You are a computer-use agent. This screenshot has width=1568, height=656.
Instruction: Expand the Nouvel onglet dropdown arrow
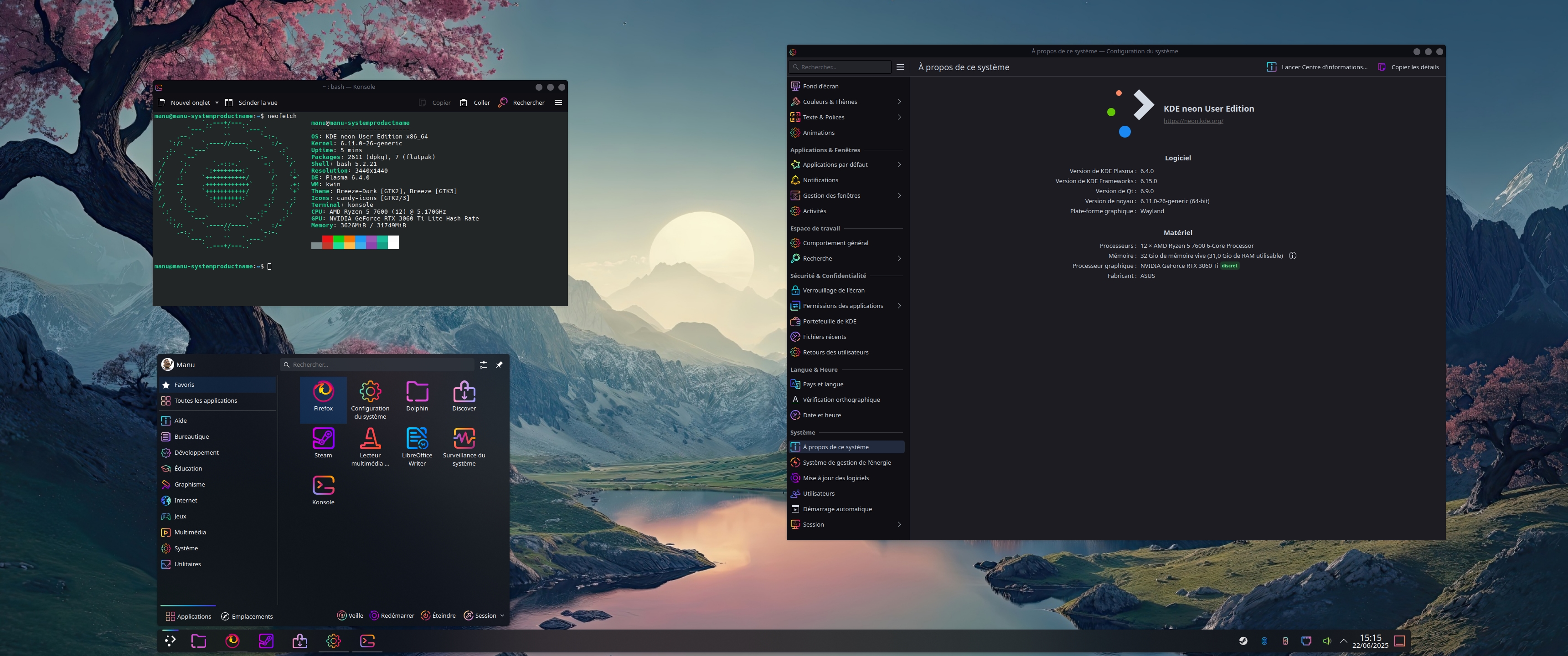[217, 103]
